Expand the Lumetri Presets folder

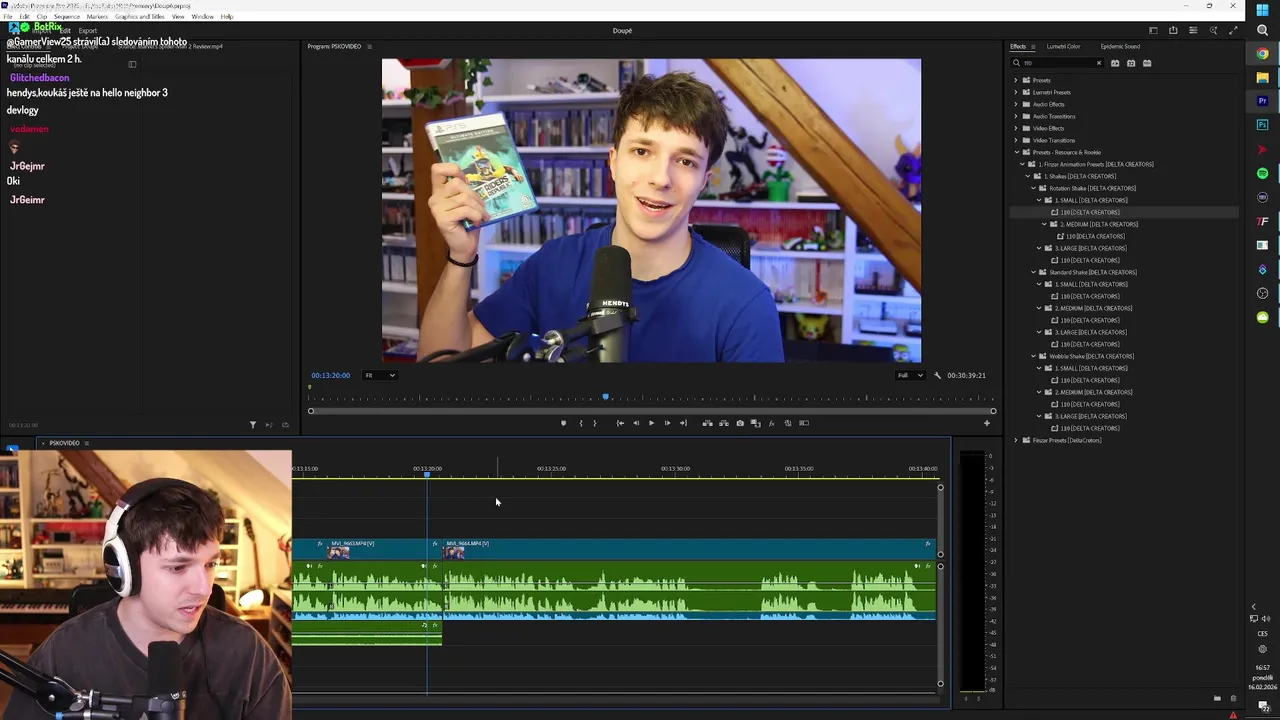click(1016, 92)
